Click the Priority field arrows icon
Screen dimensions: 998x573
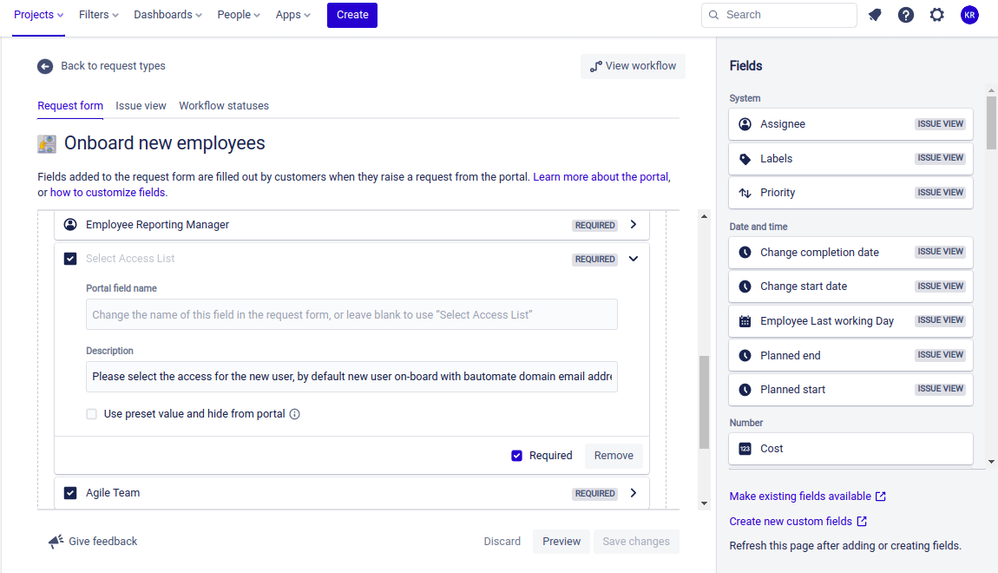(x=745, y=192)
